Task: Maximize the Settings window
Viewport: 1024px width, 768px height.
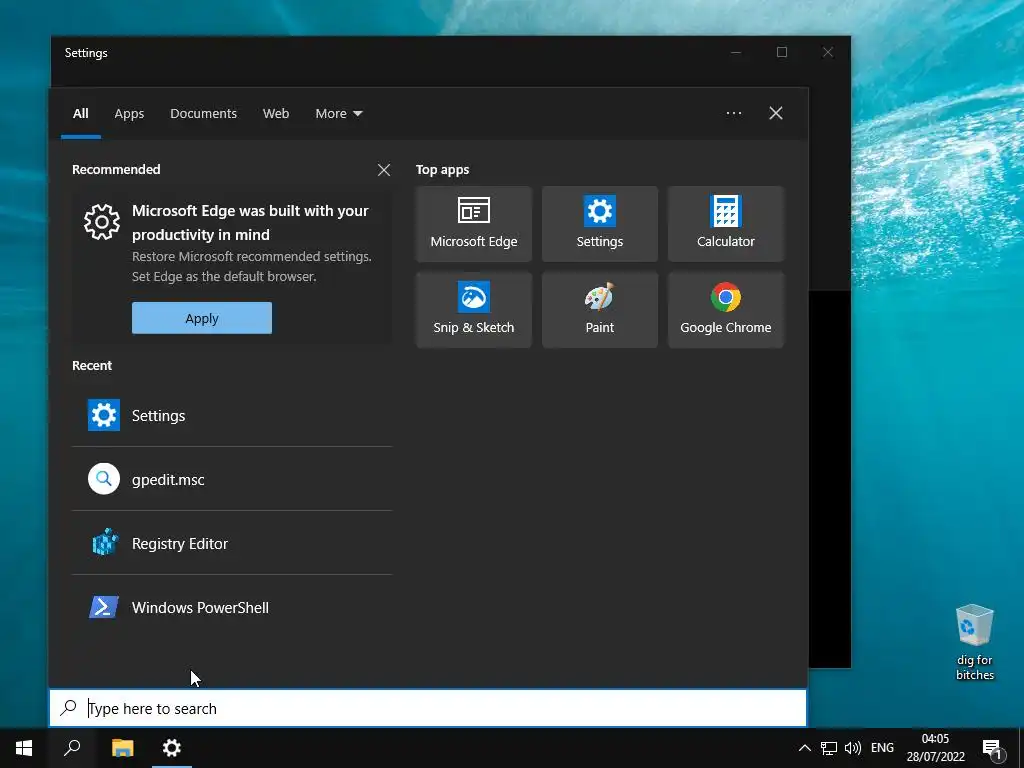Action: click(782, 52)
